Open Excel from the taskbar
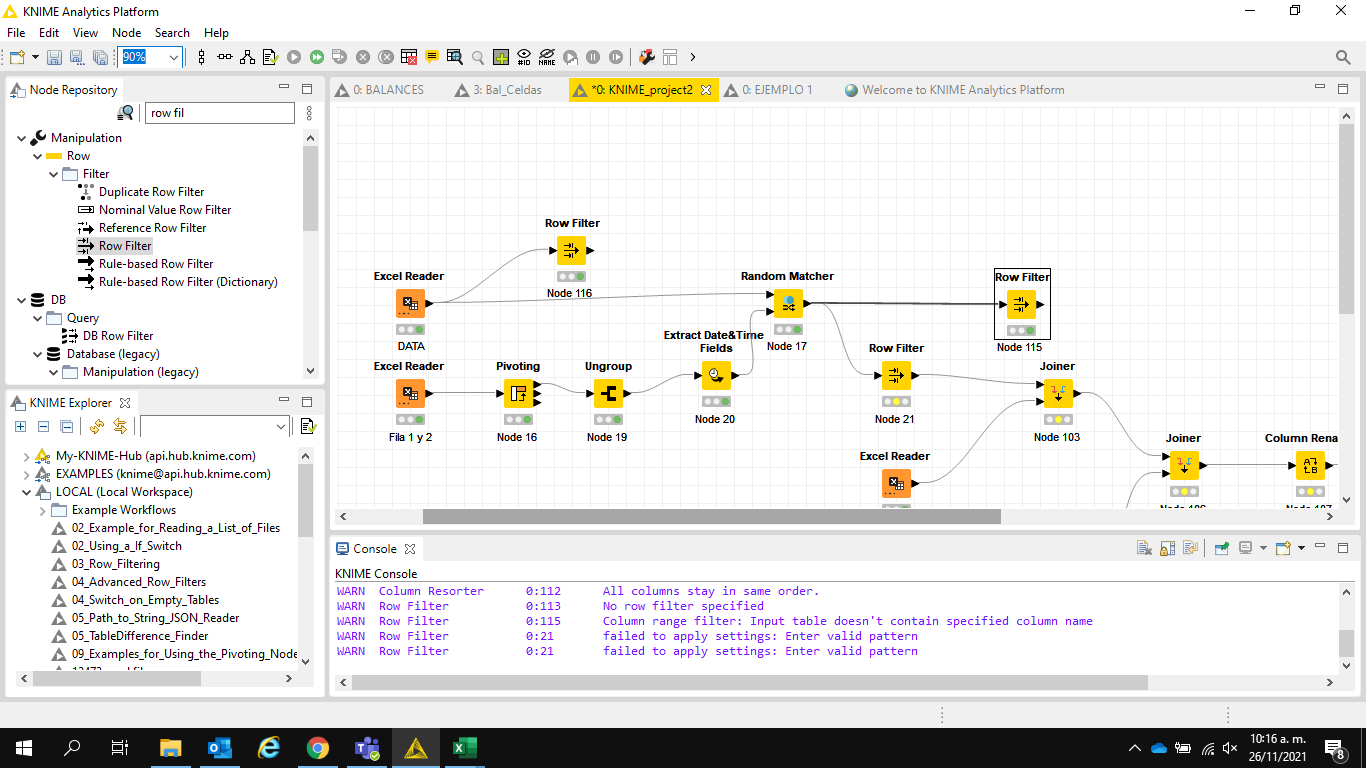This screenshot has height=768, width=1366. (x=463, y=747)
